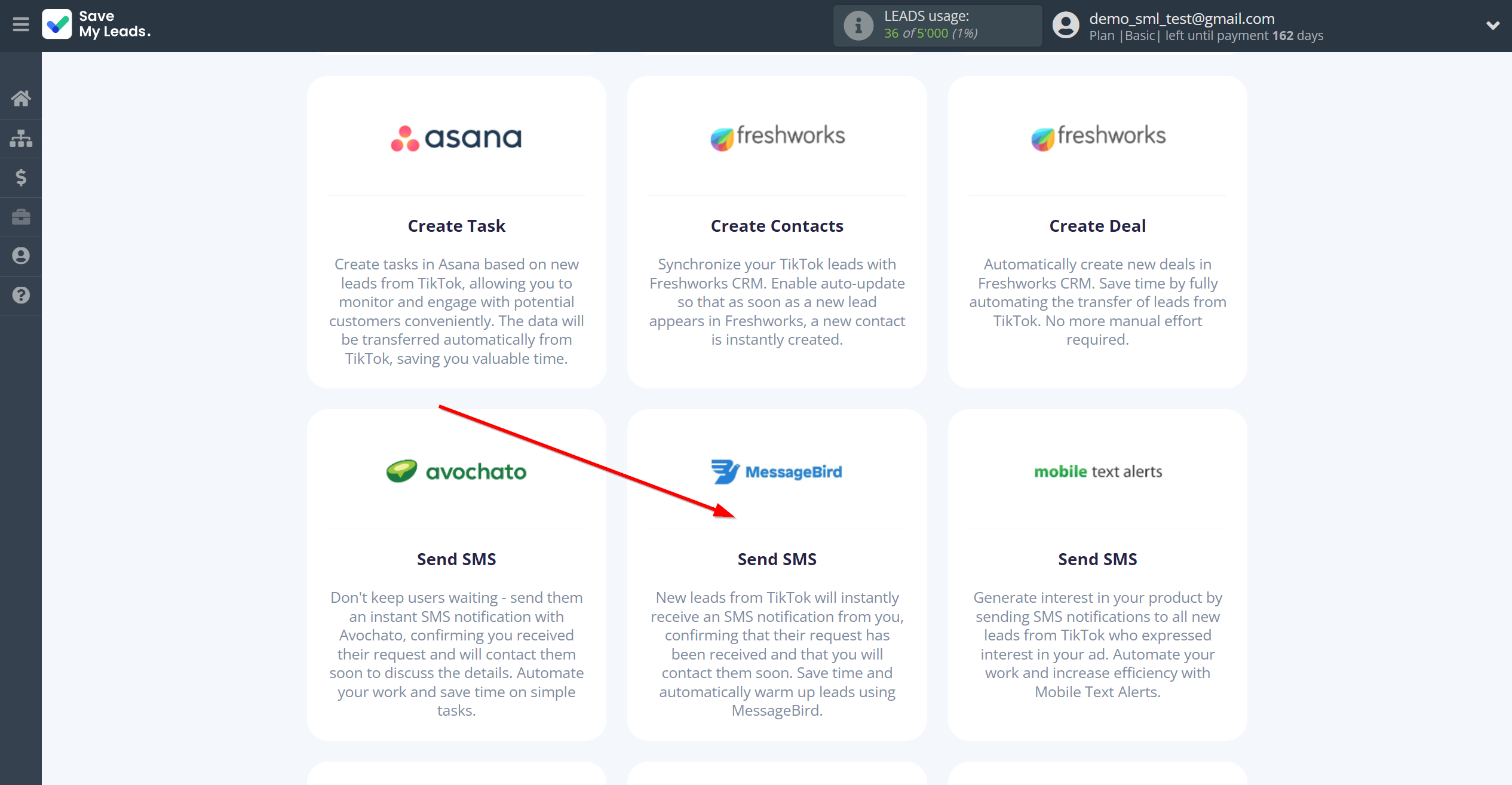Viewport: 1512px width, 785px height.
Task: Click the mobile text alerts logo
Action: [1098, 471]
